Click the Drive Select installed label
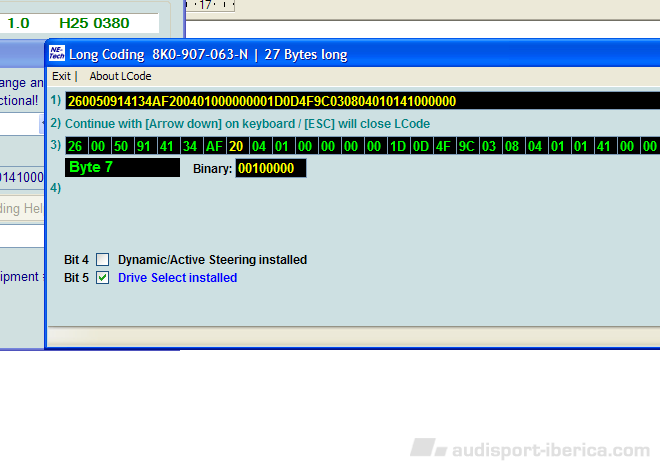 [177, 278]
